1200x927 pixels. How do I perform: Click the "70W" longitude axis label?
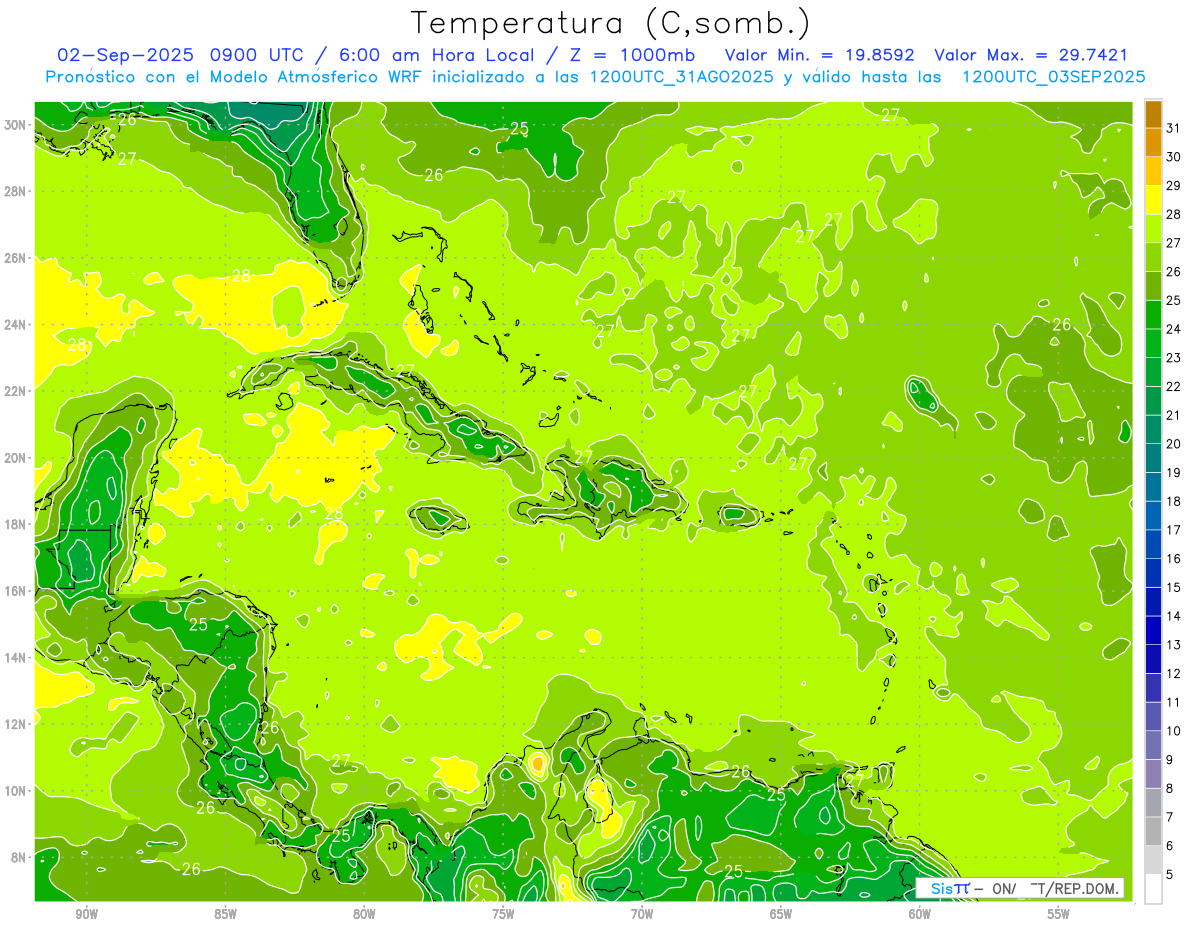point(642,914)
